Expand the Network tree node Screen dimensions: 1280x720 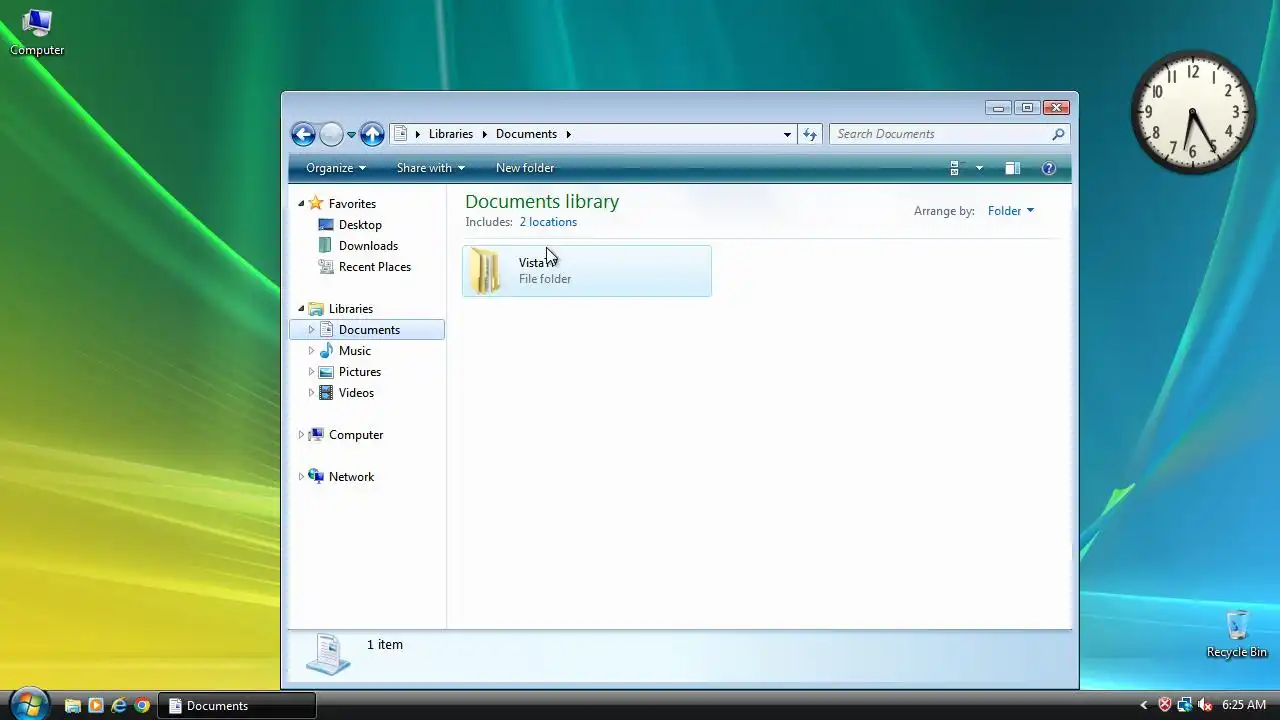click(301, 477)
